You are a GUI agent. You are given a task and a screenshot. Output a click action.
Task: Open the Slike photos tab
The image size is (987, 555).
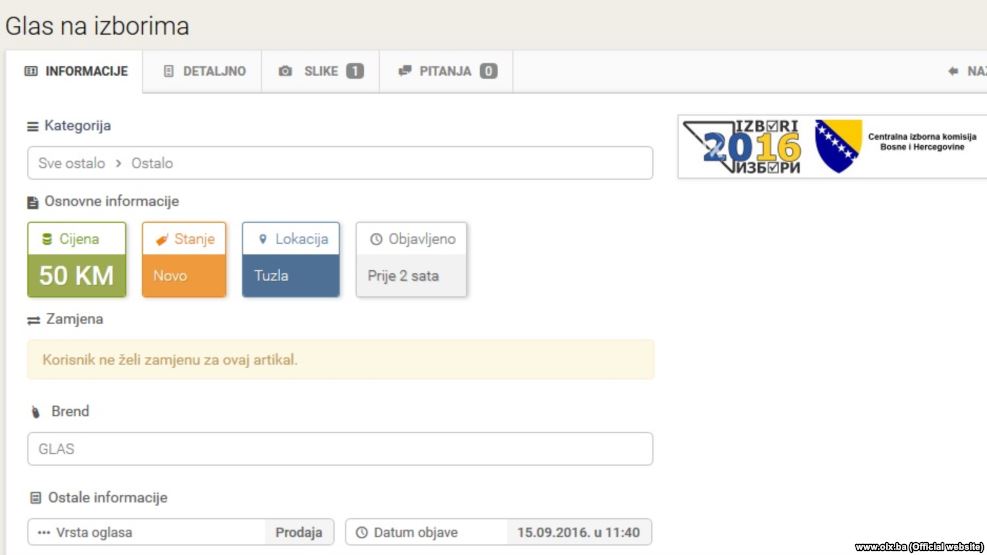320,72
